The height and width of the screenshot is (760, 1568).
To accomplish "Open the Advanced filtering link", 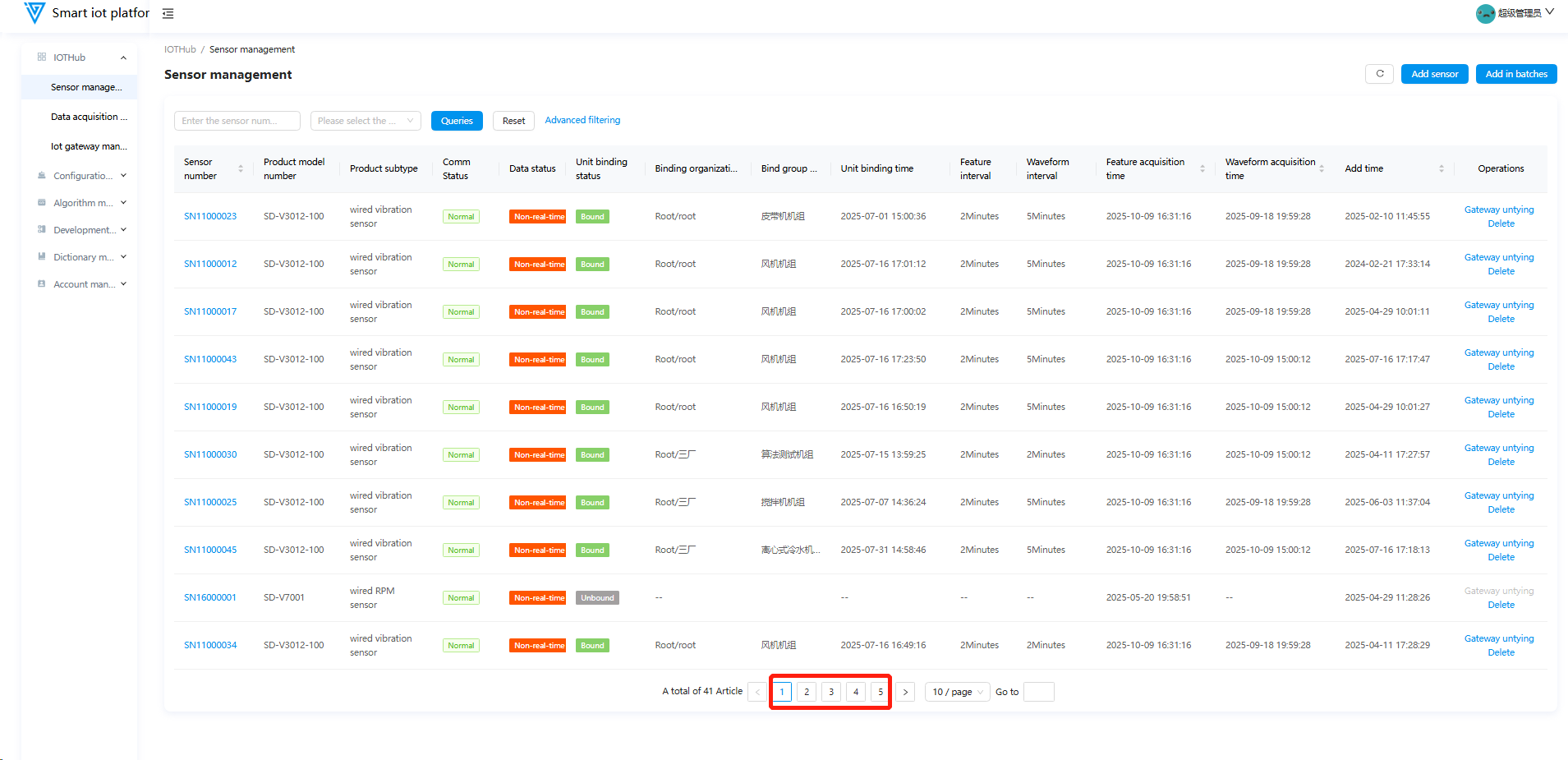I will [582, 120].
